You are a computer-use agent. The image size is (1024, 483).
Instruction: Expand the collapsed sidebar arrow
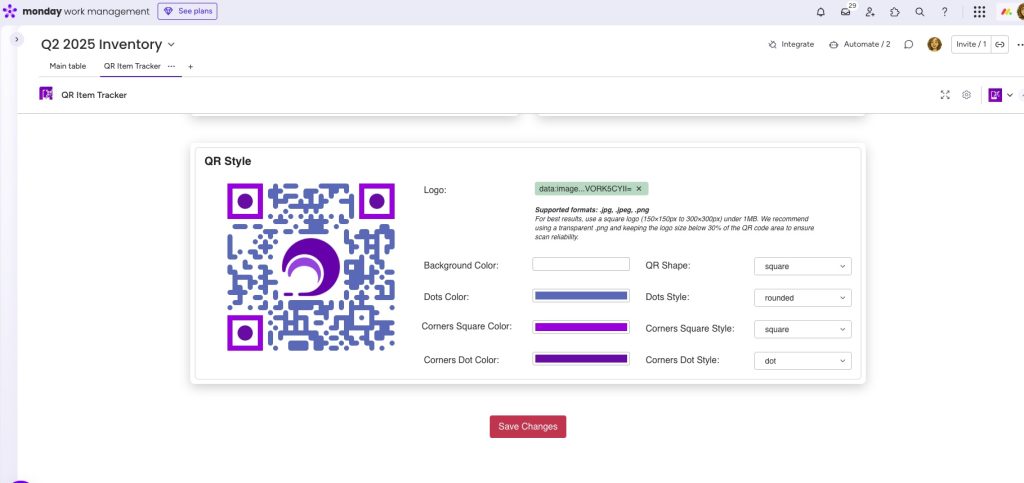coord(17,39)
